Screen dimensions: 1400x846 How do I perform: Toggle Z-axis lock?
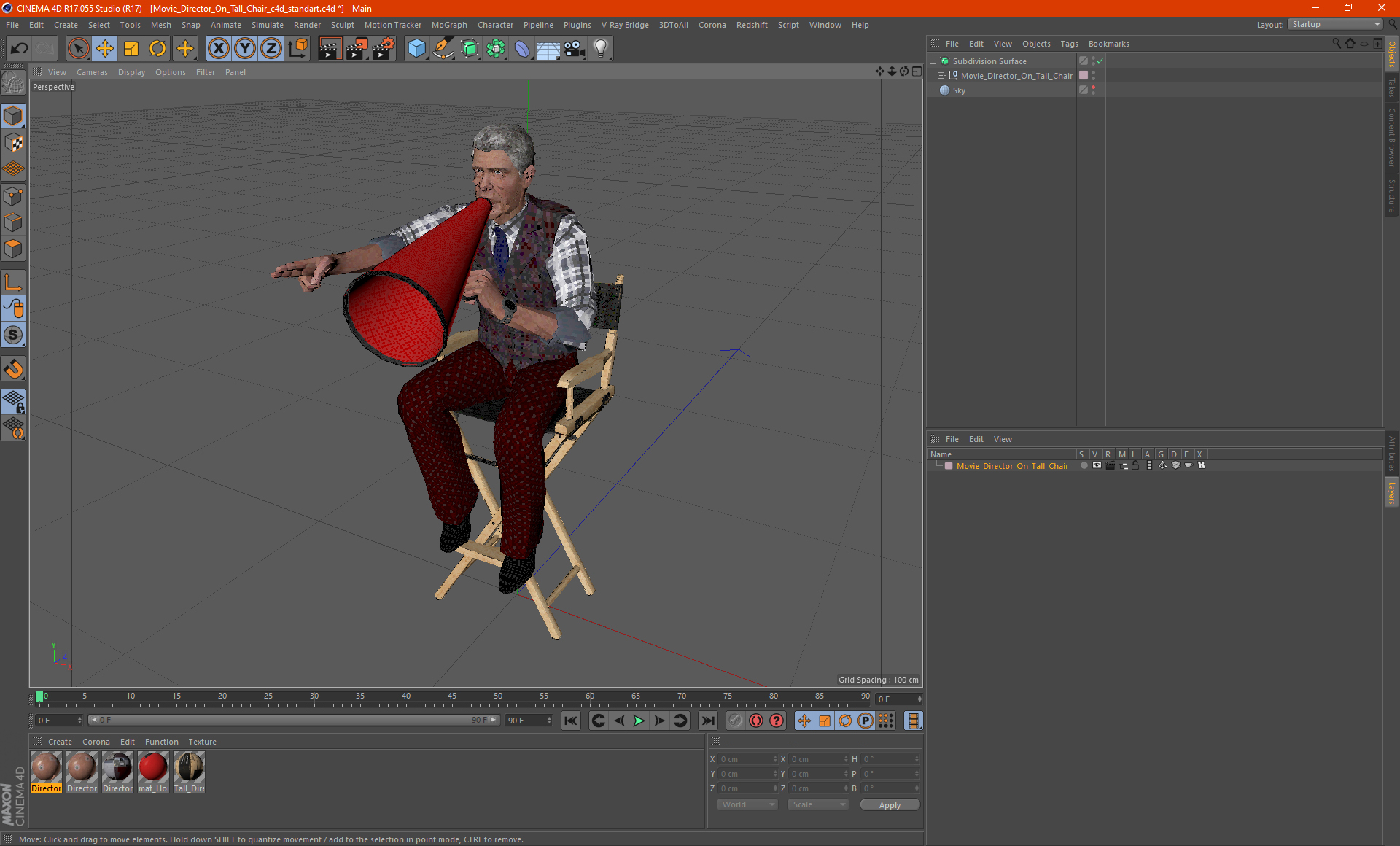[271, 49]
